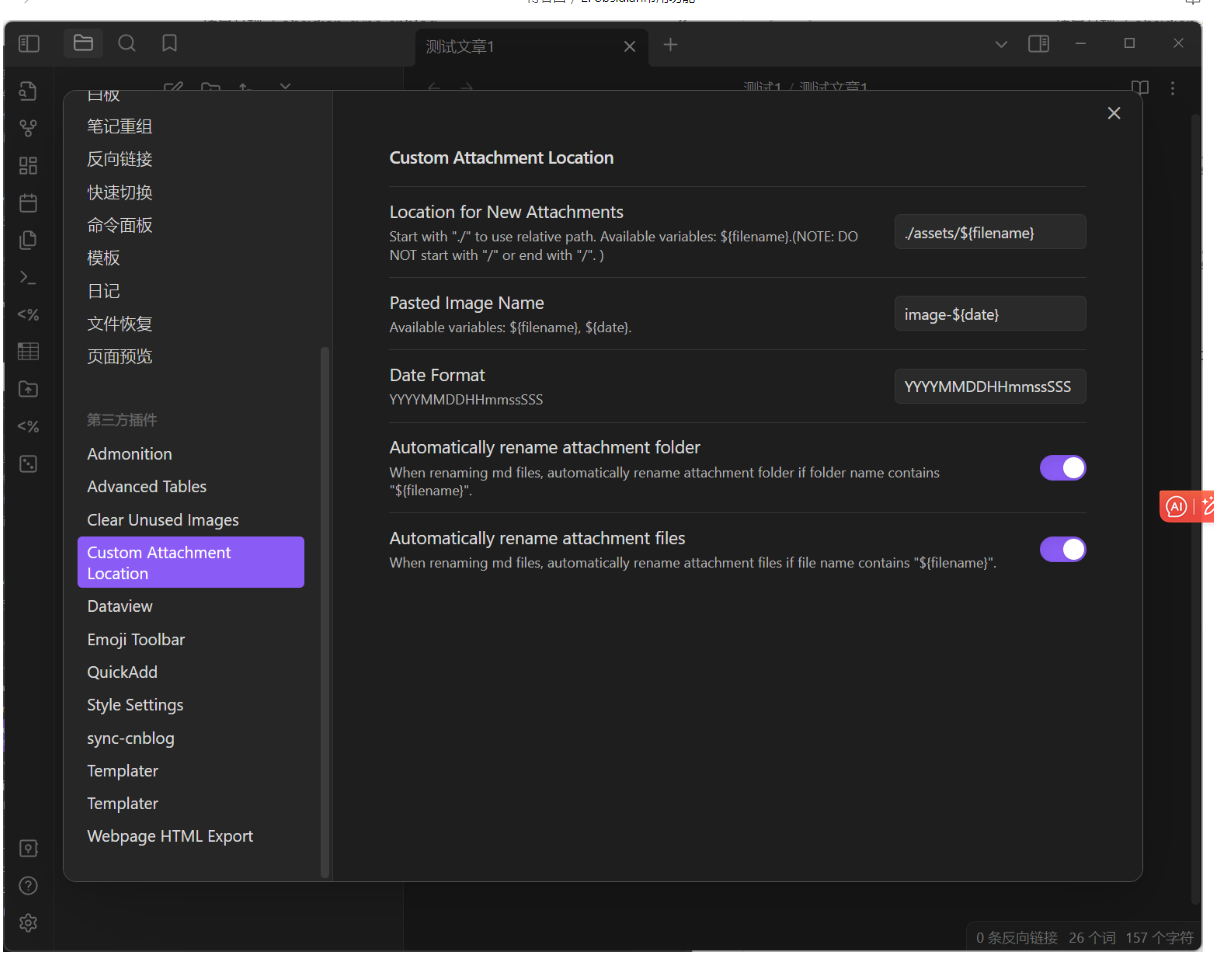Click 157 个字符 character count in status bar
Viewport: 1214px width, 957px height.
(x=1159, y=938)
